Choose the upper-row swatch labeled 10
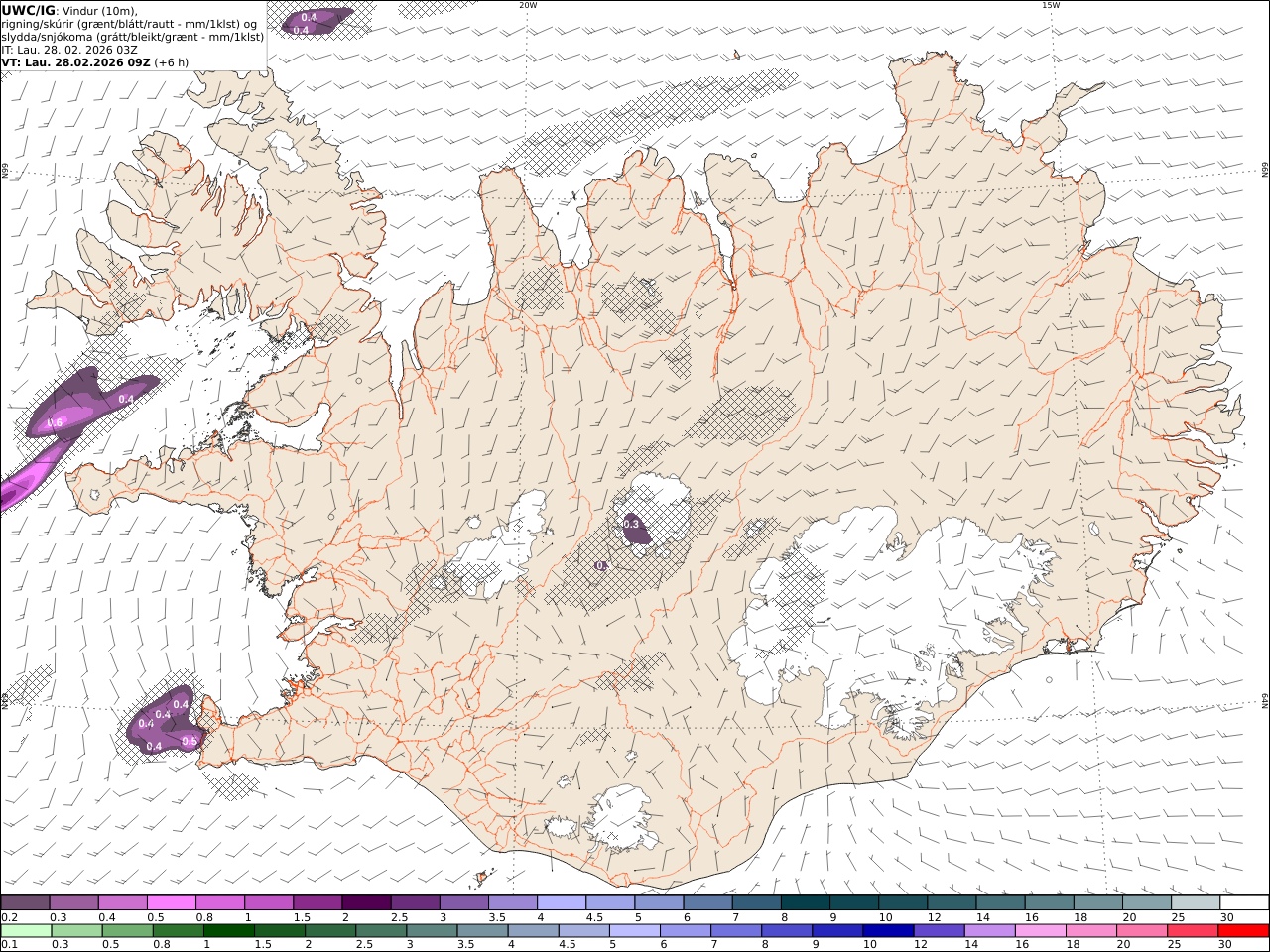Viewport: 1270px width, 952px height. coord(902,903)
